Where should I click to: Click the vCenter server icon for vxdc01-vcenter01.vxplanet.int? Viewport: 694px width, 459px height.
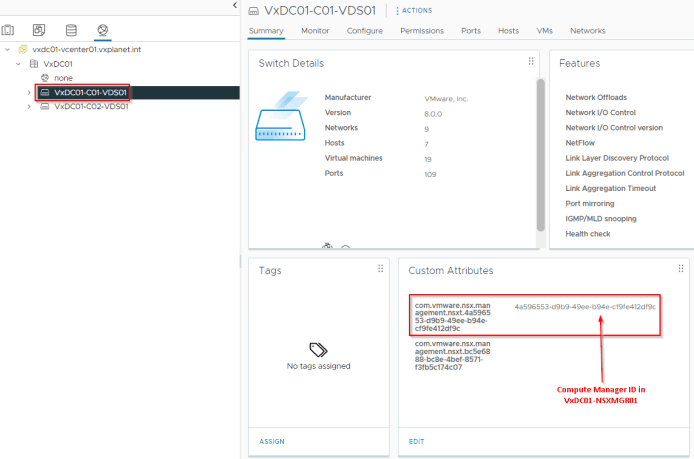(23, 50)
